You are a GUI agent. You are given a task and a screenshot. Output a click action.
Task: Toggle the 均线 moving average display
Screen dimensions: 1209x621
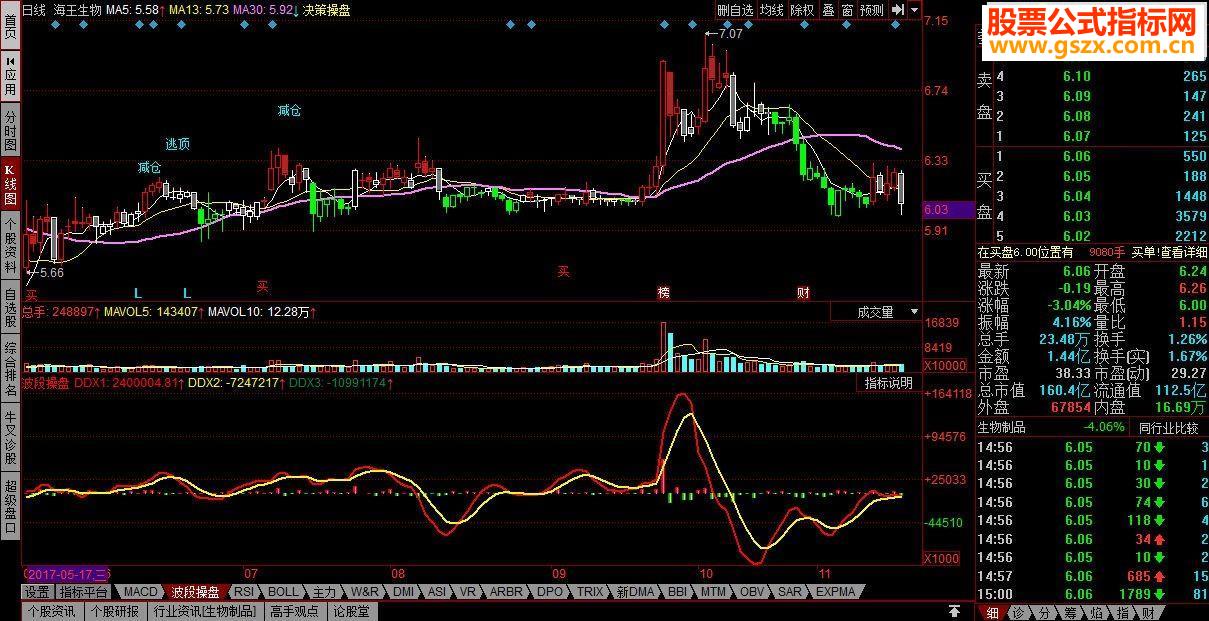click(772, 10)
